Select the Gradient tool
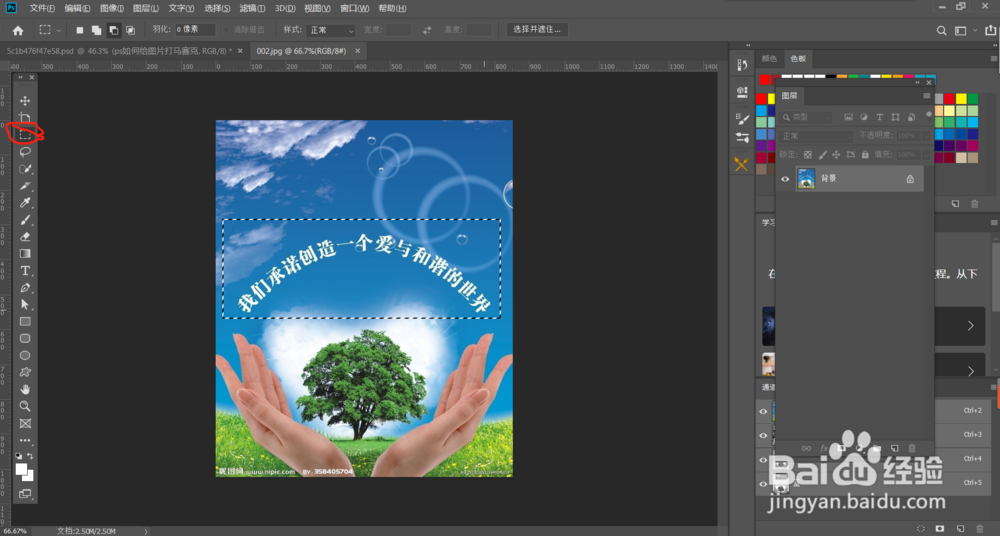This screenshot has height=536, width=1000. point(25,253)
